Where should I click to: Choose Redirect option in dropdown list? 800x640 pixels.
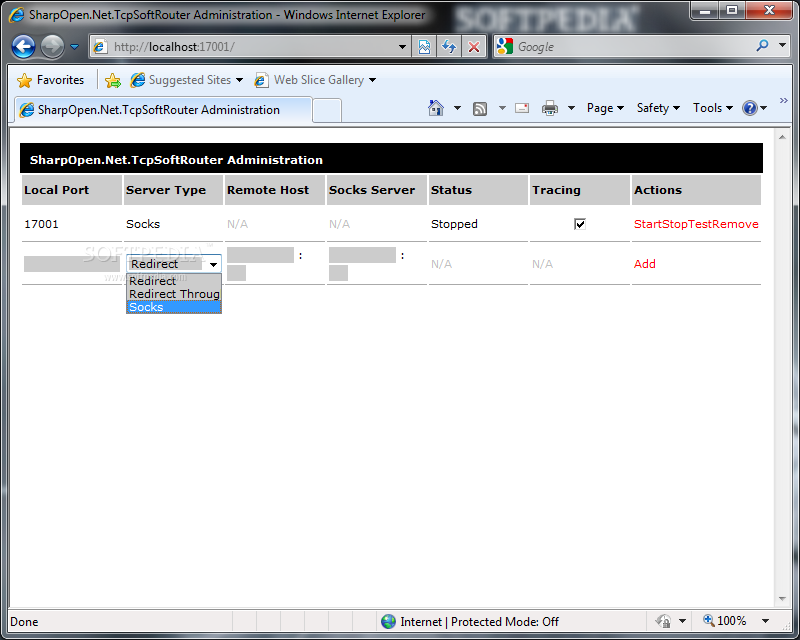click(x=173, y=281)
